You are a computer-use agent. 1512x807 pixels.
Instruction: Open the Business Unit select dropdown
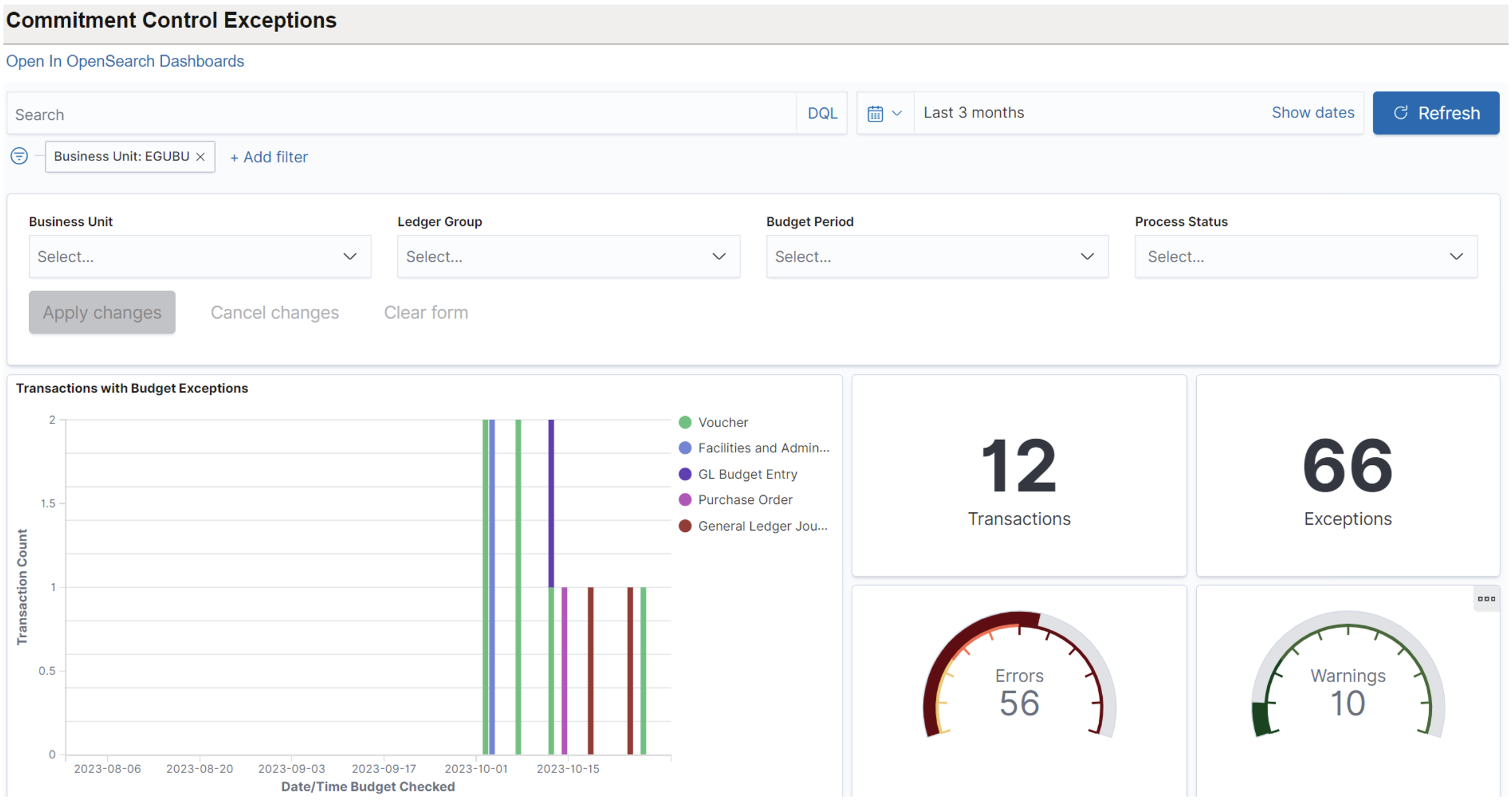(x=199, y=256)
